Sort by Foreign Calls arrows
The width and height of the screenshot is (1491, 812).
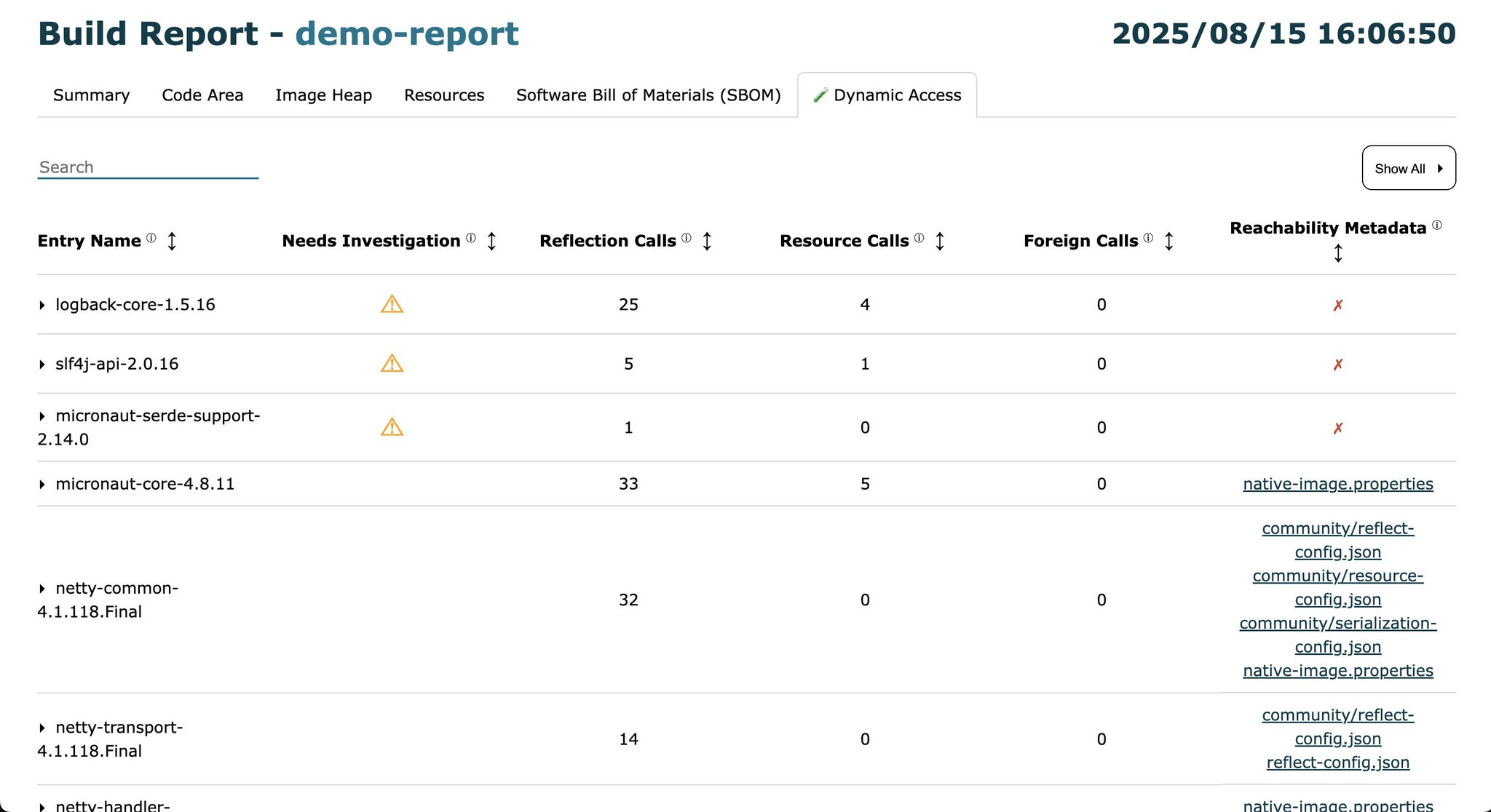point(1168,241)
